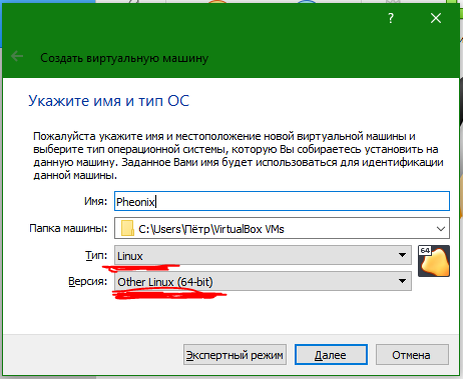
Task: Click the folder path C:\Users\Пётр\VirtualBox VMs
Action: (211, 229)
